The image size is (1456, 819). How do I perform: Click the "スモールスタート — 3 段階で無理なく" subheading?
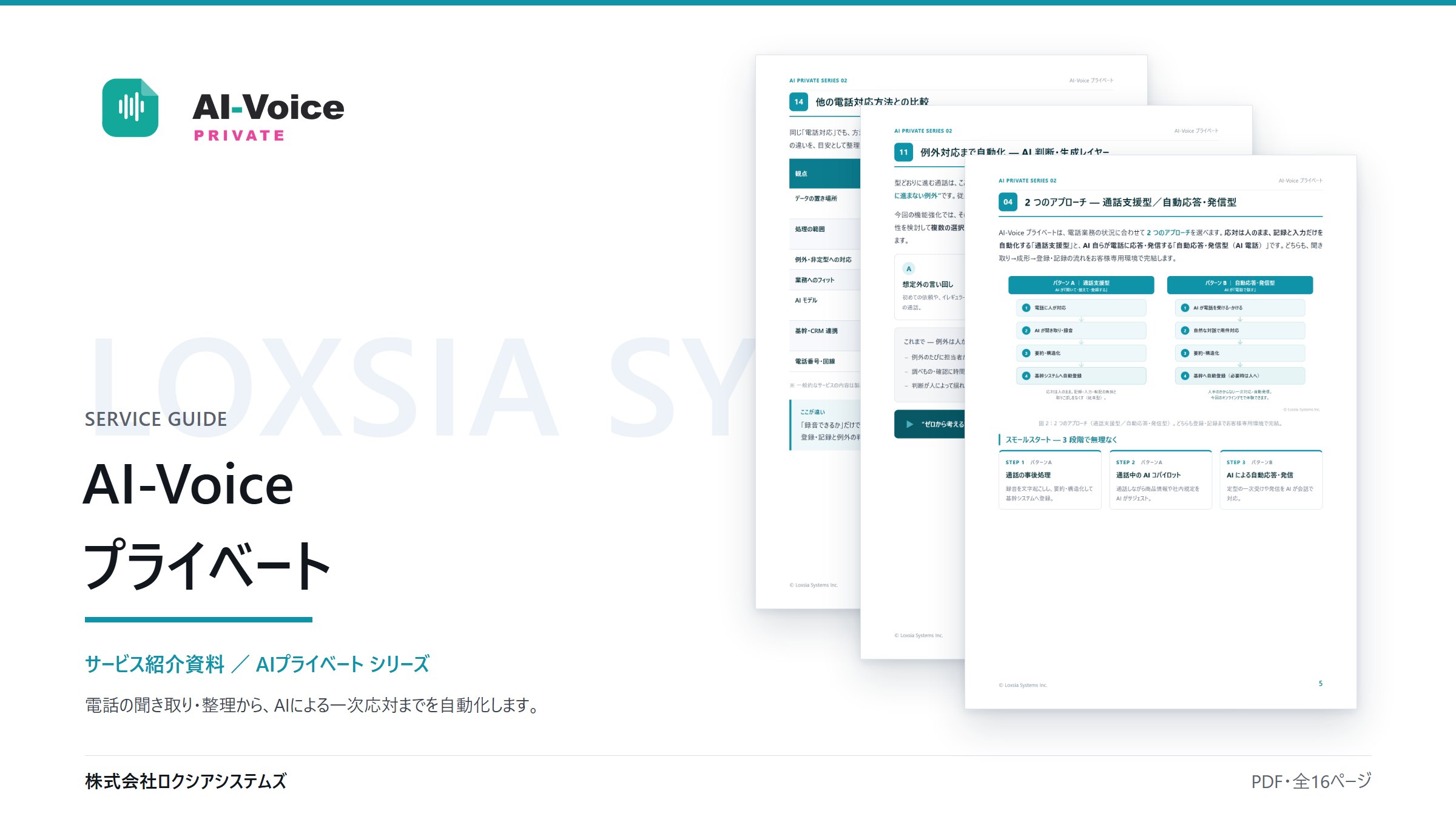1061,440
